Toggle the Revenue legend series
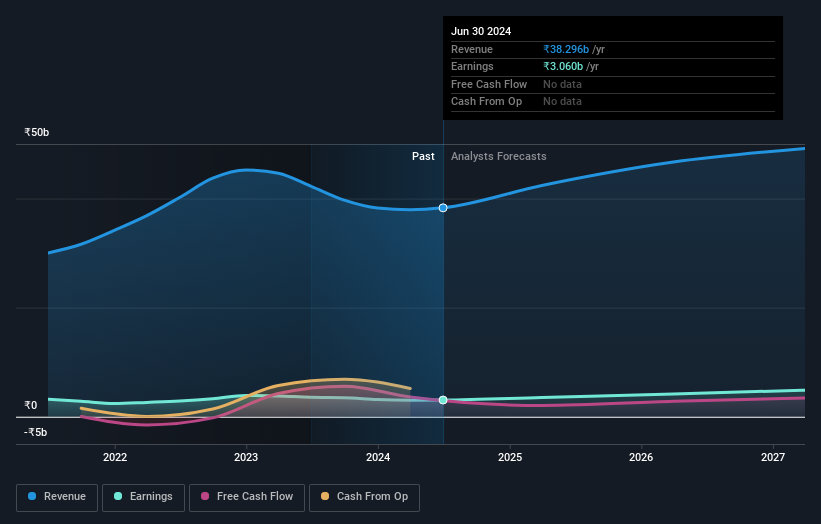Image resolution: width=821 pixels, height=524 pixels. click(57, 497)
